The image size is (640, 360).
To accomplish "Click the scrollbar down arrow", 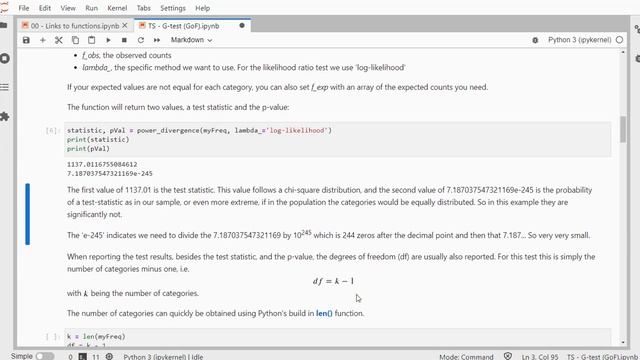I will (x=623, y=342).
